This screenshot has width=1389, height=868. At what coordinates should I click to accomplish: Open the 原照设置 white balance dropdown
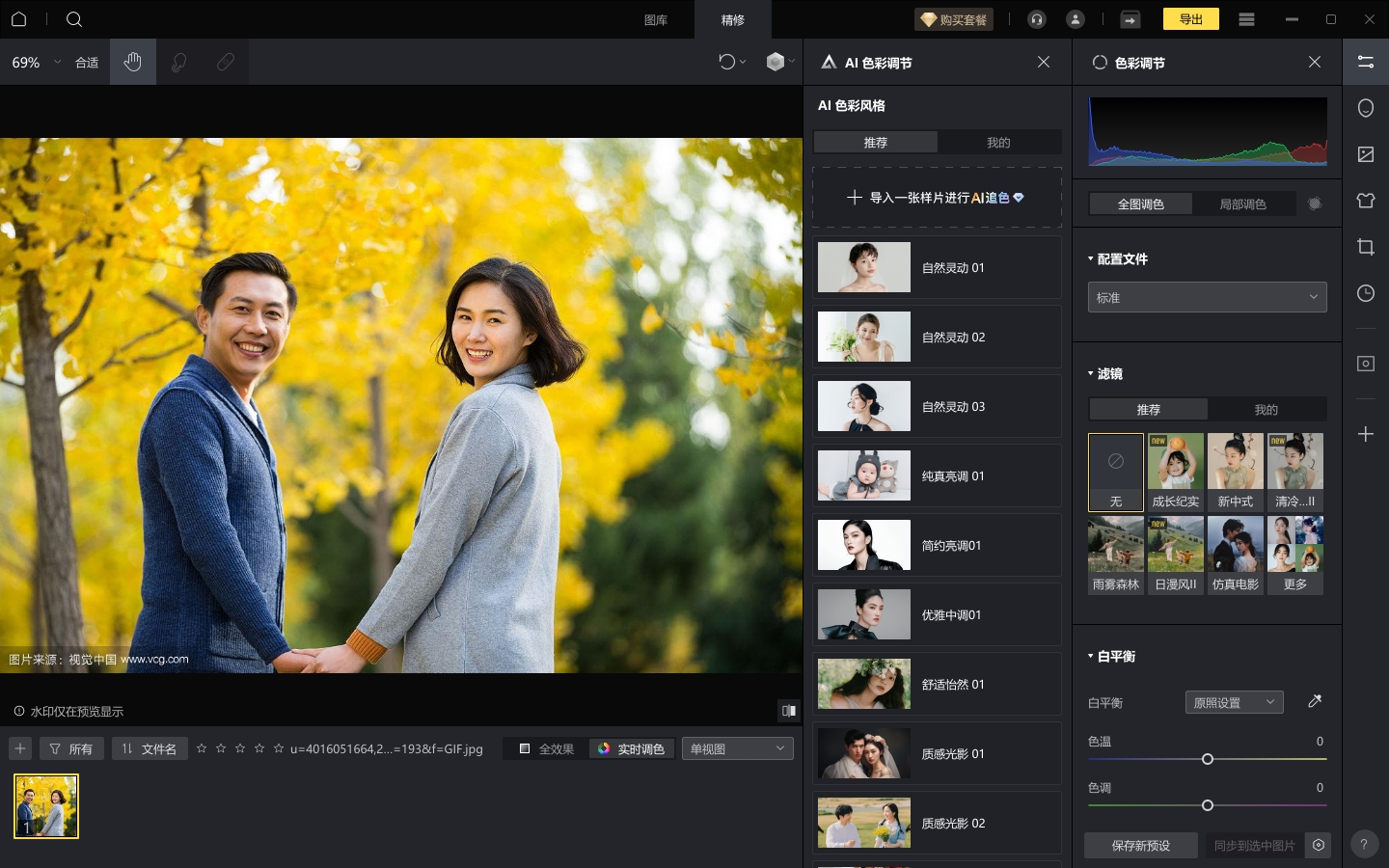click(x=1234, y=701)
